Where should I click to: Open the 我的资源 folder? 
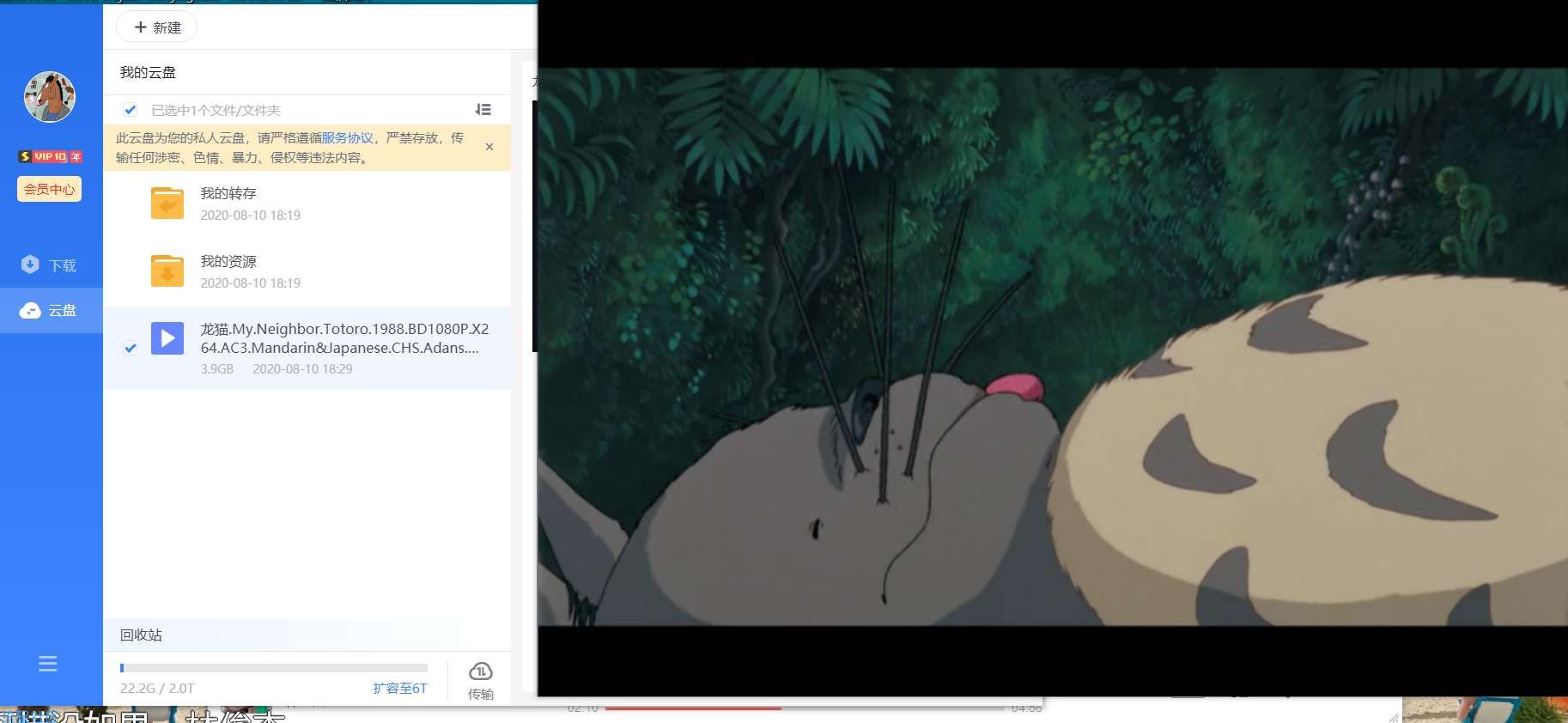[x=307, y=272]
